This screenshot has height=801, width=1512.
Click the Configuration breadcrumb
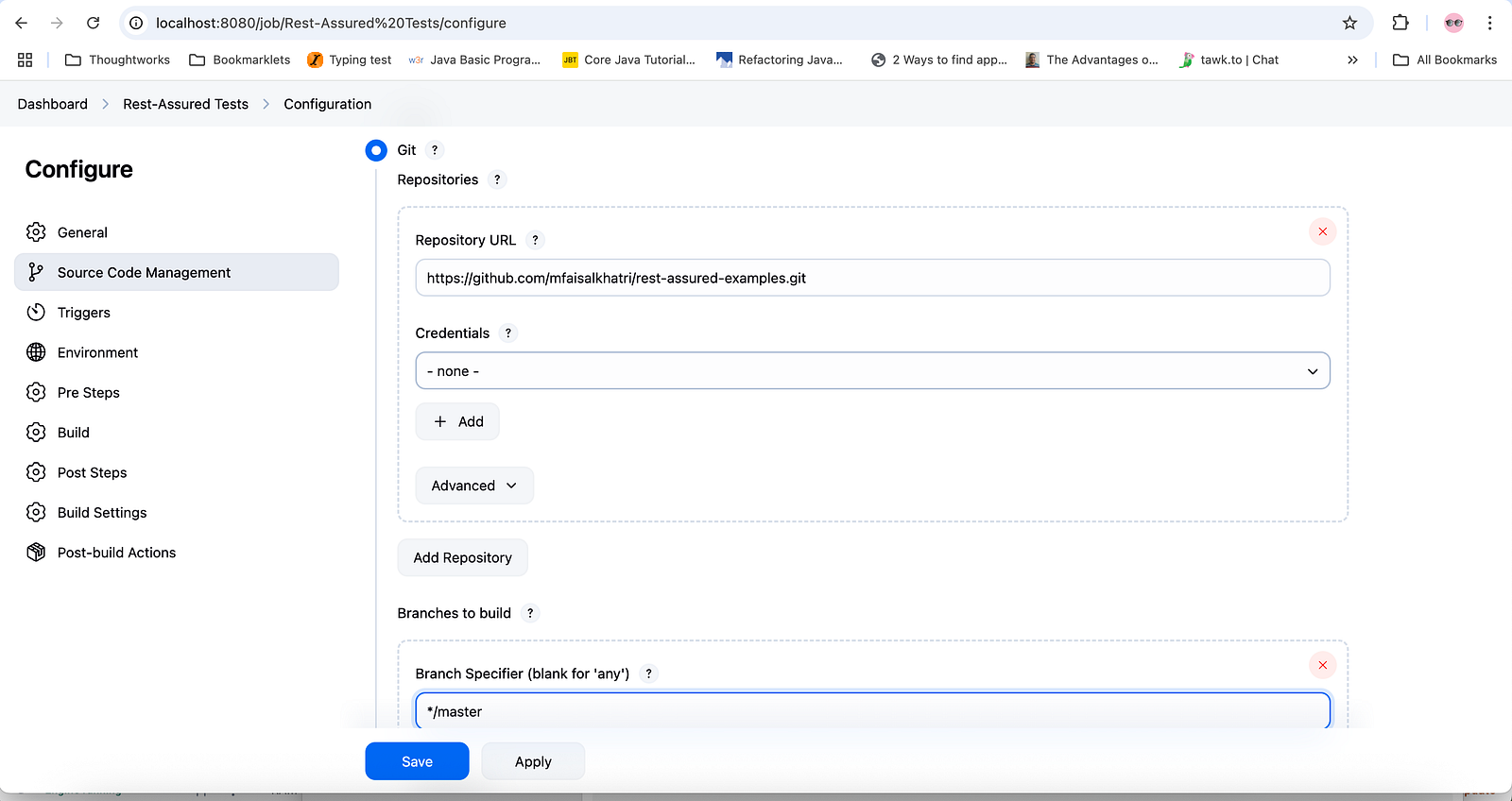click(x=328, y=104)
